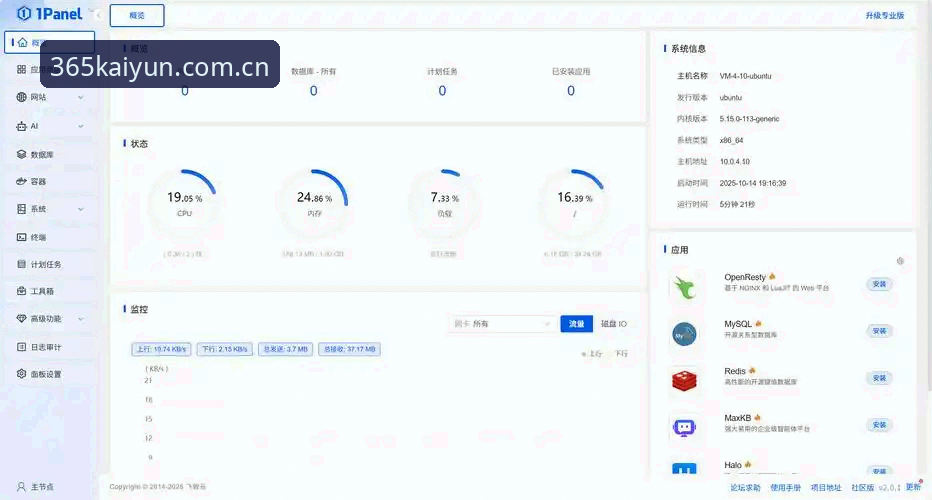Click the MaxKB app icon
This screenshot has width=932, height=500.
(x=685, y=427)
